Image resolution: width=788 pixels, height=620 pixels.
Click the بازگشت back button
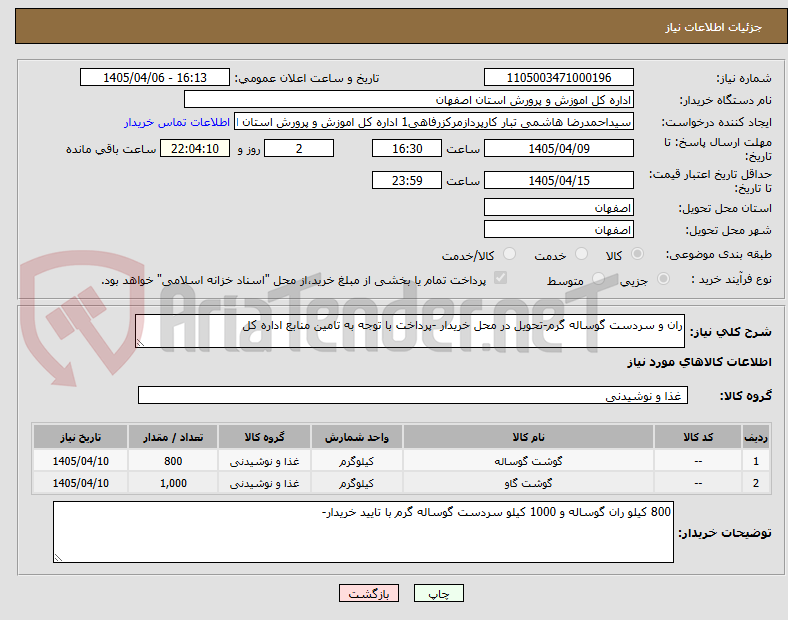click(369, 593)
